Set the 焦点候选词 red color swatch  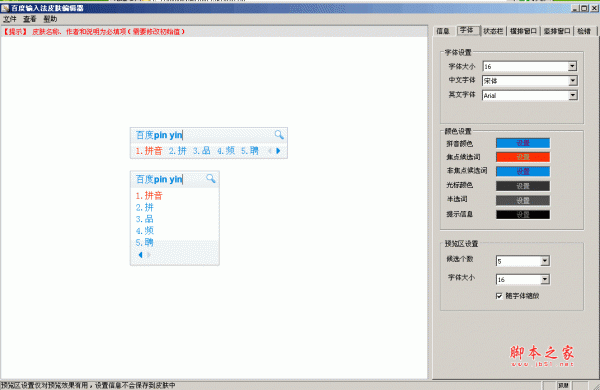(x=523, y=157)
